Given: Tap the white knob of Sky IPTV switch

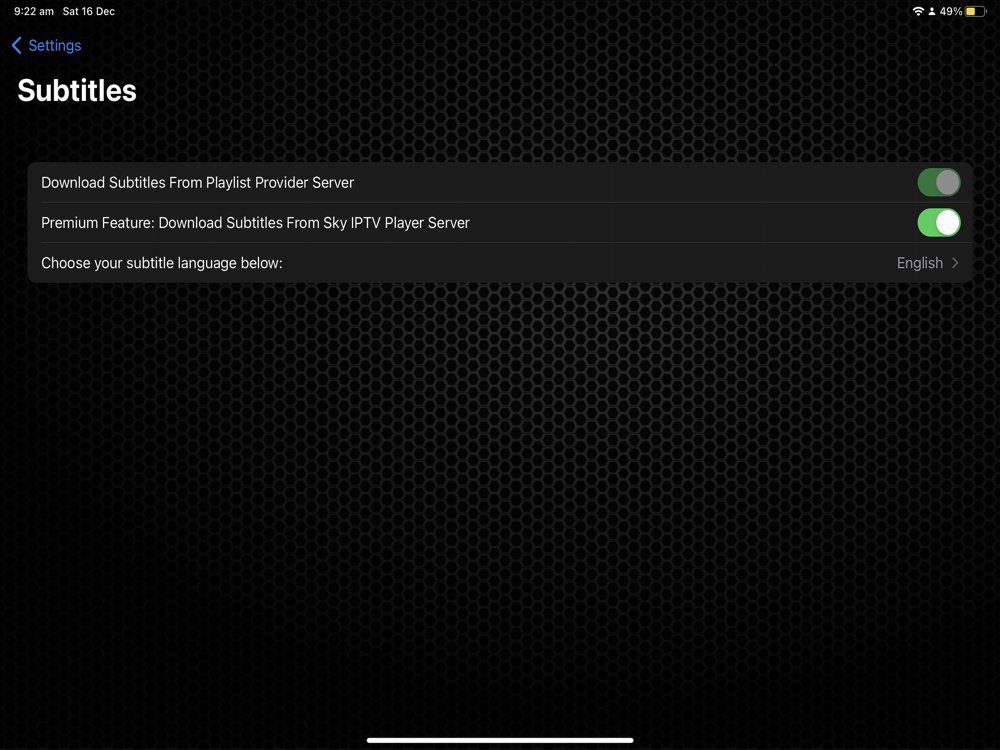Looking at the screenshot, I should (x=947, y=223).
